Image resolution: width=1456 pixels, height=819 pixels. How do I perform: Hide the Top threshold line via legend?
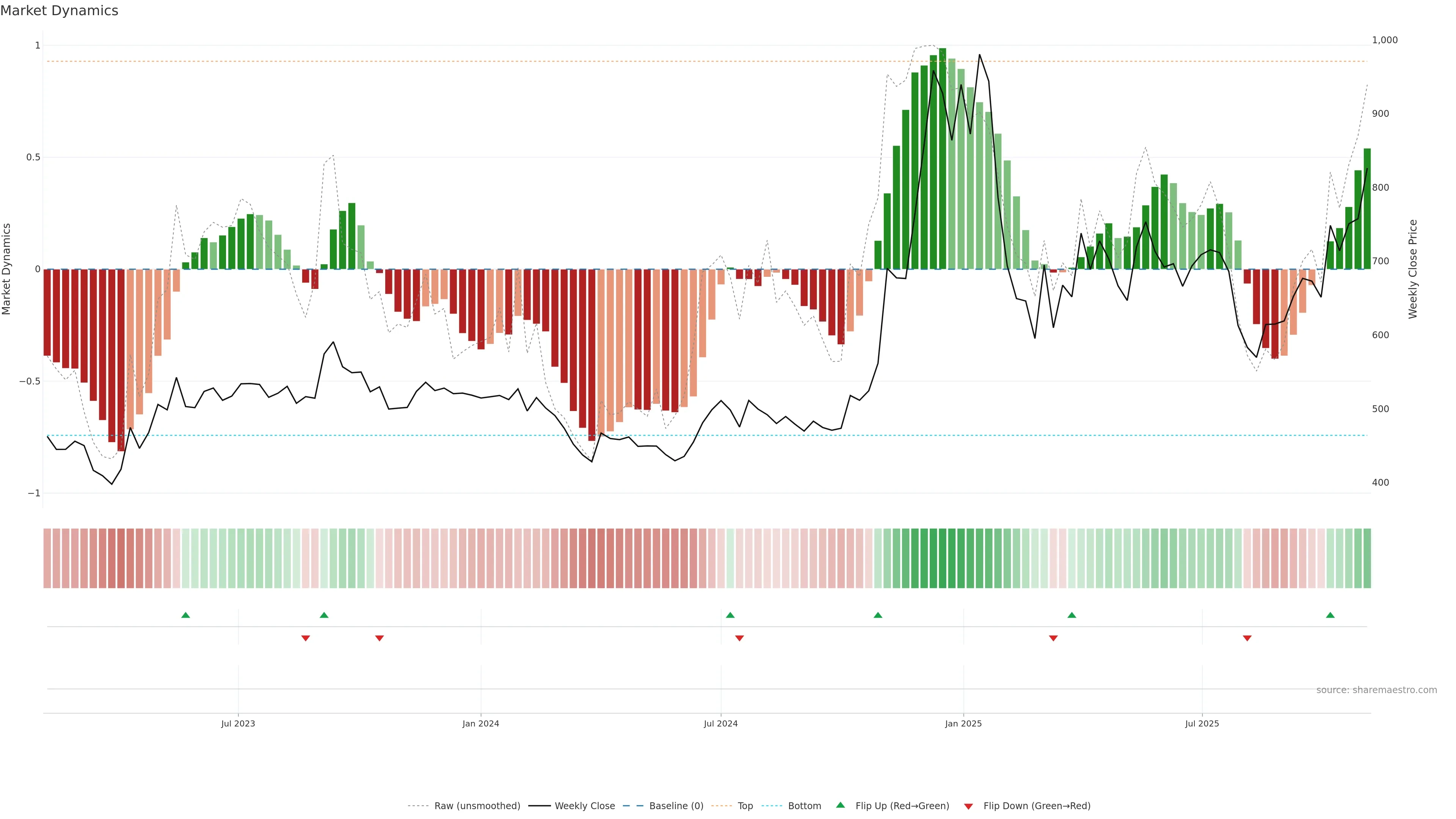[x=745, y=806]
